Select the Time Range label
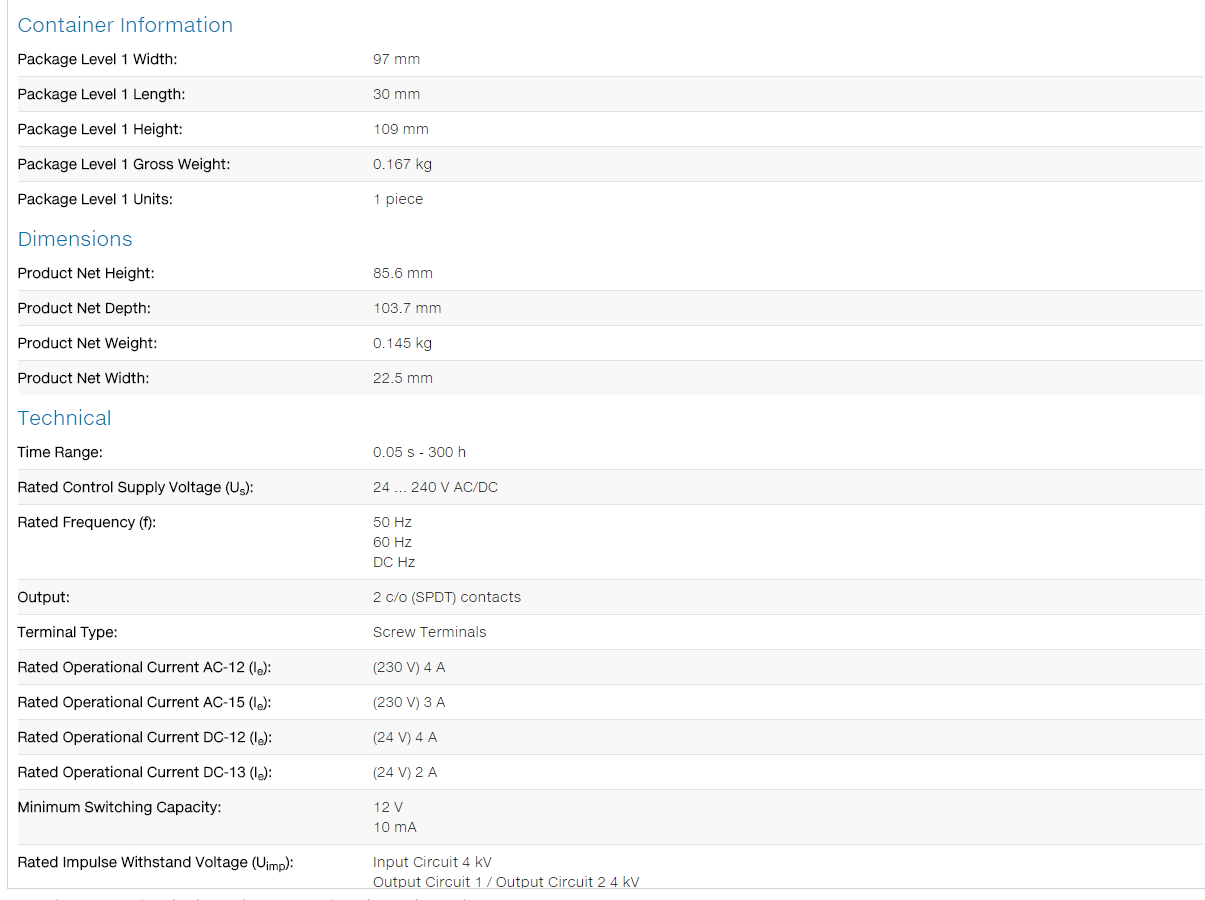This screenshot has height=900, width=1205. click(60, 452)
